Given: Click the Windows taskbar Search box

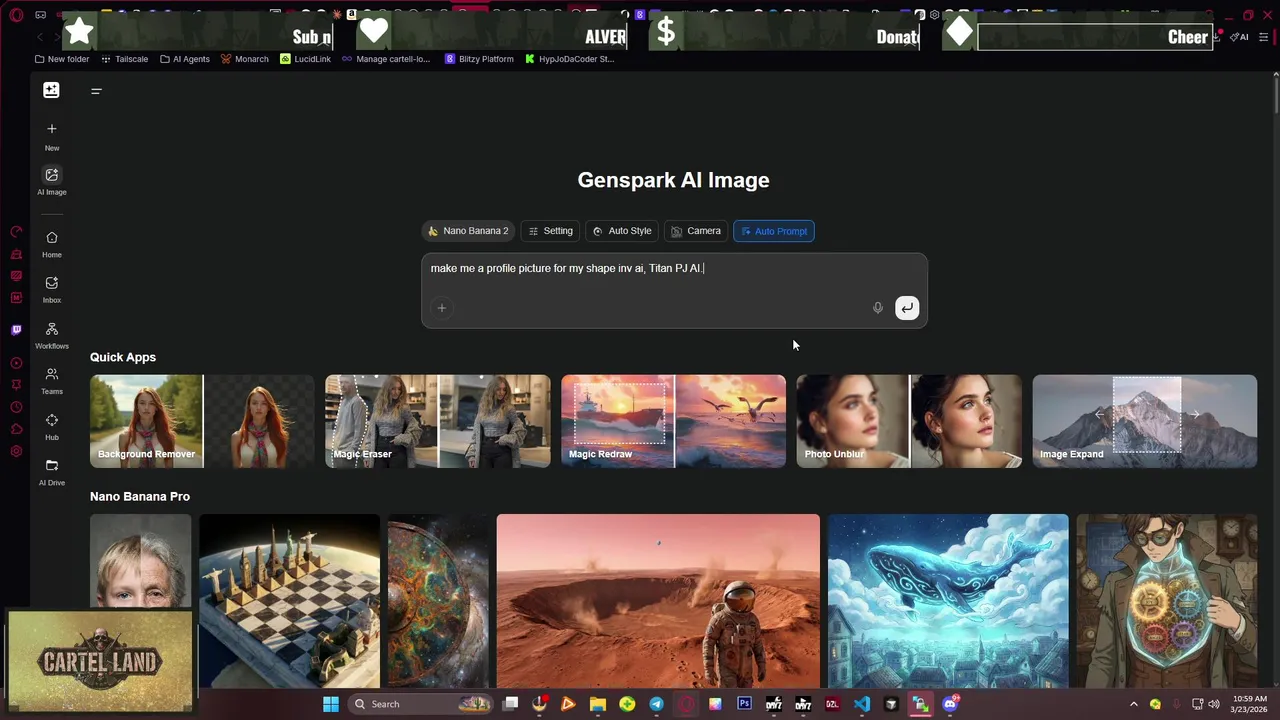Looking at the screenshot, I should pos(420,704).
